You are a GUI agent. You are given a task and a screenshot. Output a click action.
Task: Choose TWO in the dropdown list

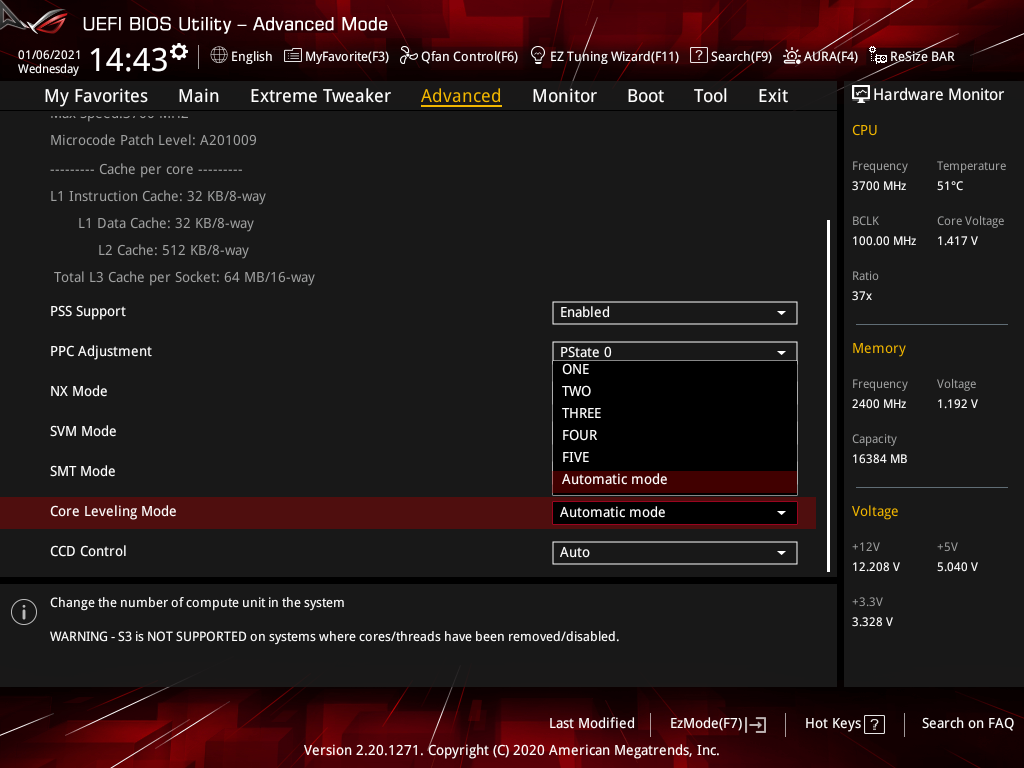674,391
